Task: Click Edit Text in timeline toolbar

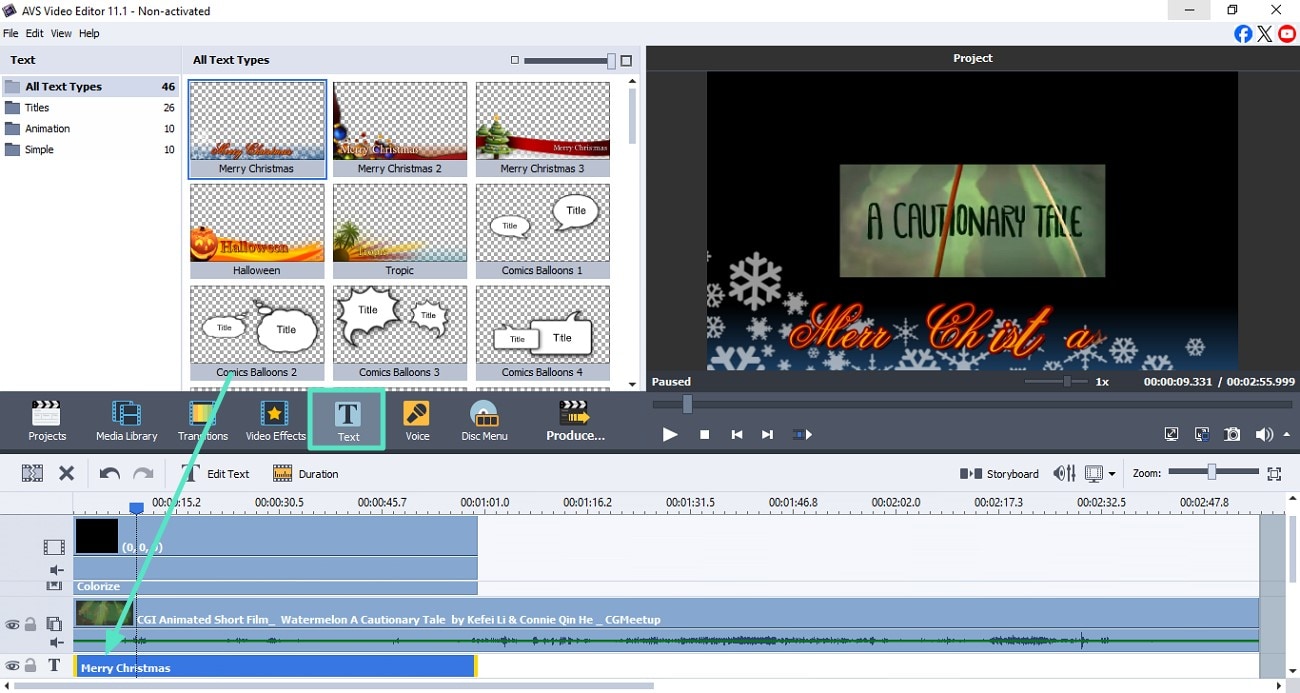Action: pyautogui.click(x=216, y=473)
